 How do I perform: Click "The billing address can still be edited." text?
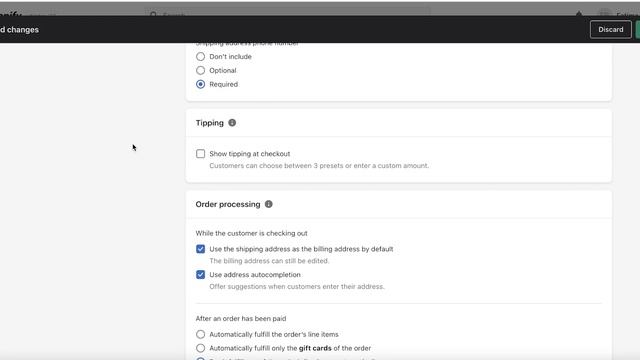(x=269, y=261)
